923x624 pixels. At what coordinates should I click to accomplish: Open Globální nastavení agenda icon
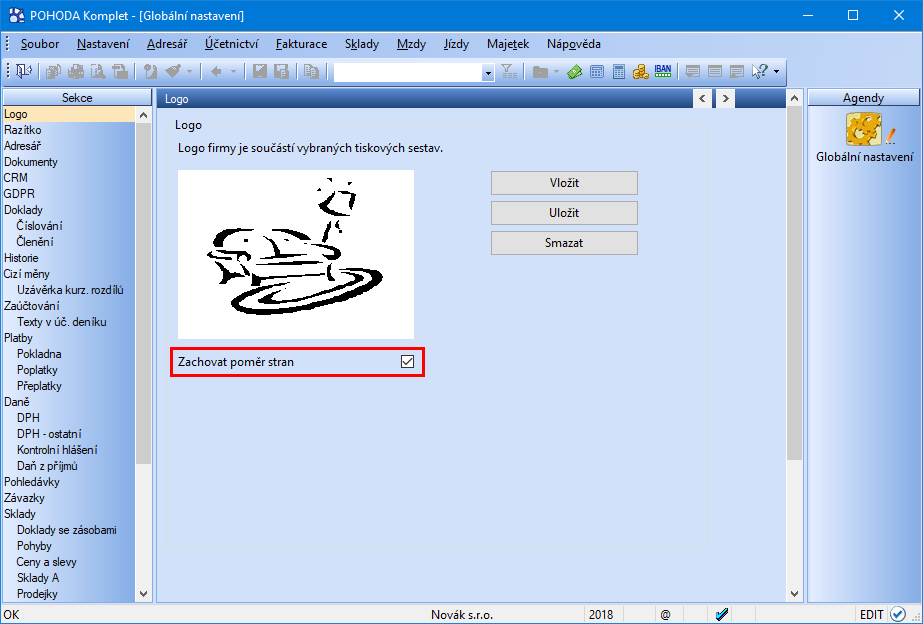click(865, 130)
